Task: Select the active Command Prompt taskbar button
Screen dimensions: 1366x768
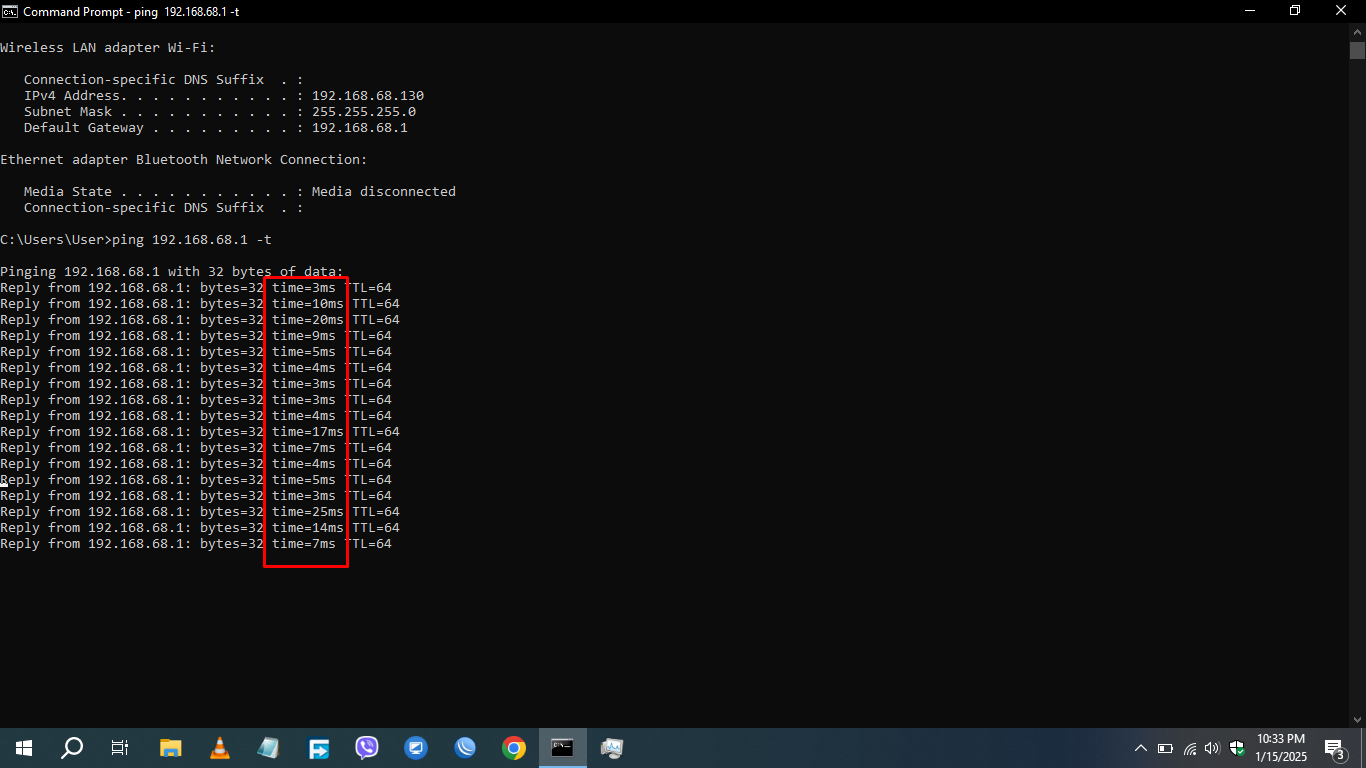Action: pos(563,748)
